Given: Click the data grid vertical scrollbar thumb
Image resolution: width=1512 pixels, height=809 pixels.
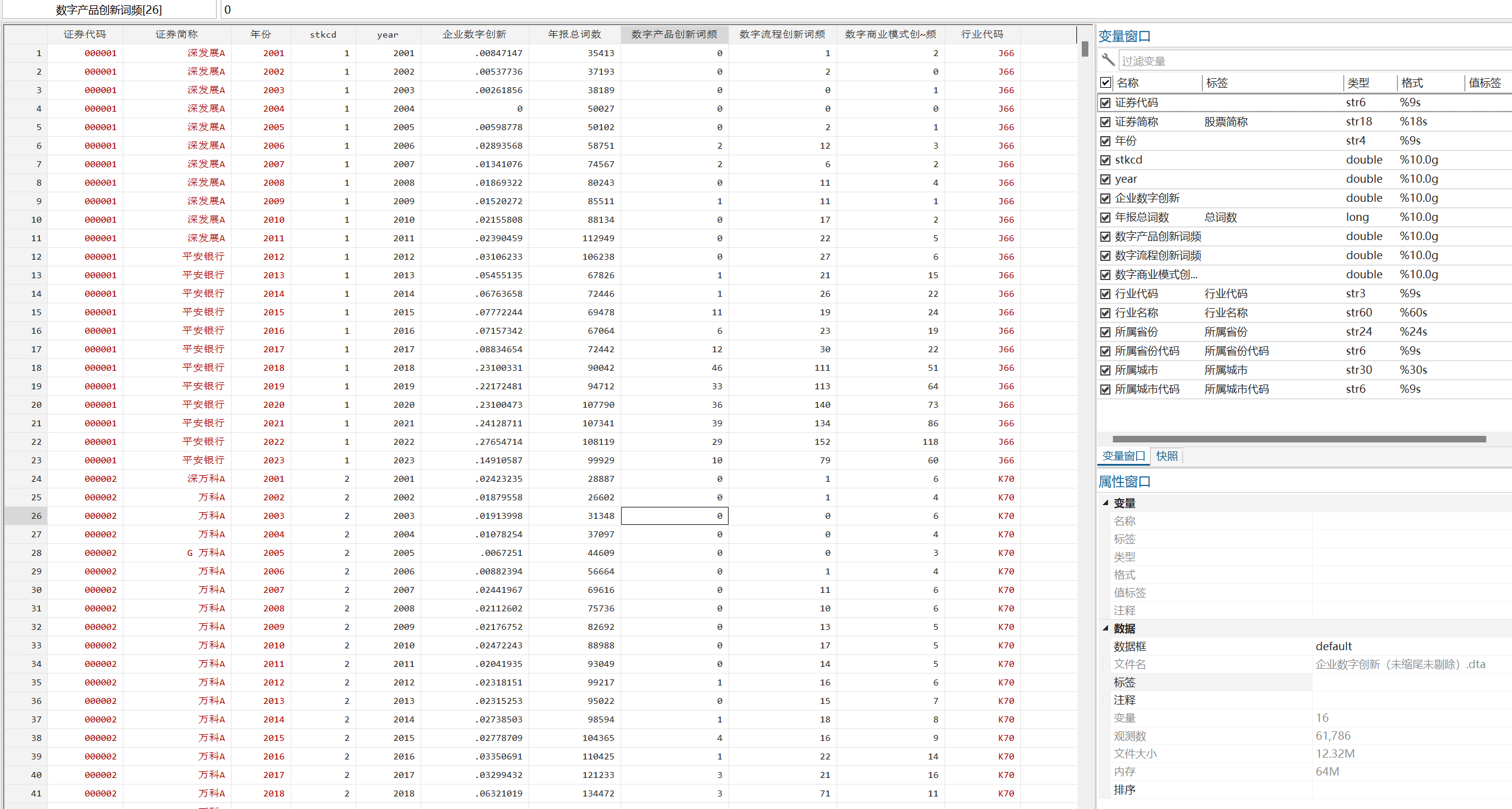Looking at the screenshot, I should point(1084,49).
